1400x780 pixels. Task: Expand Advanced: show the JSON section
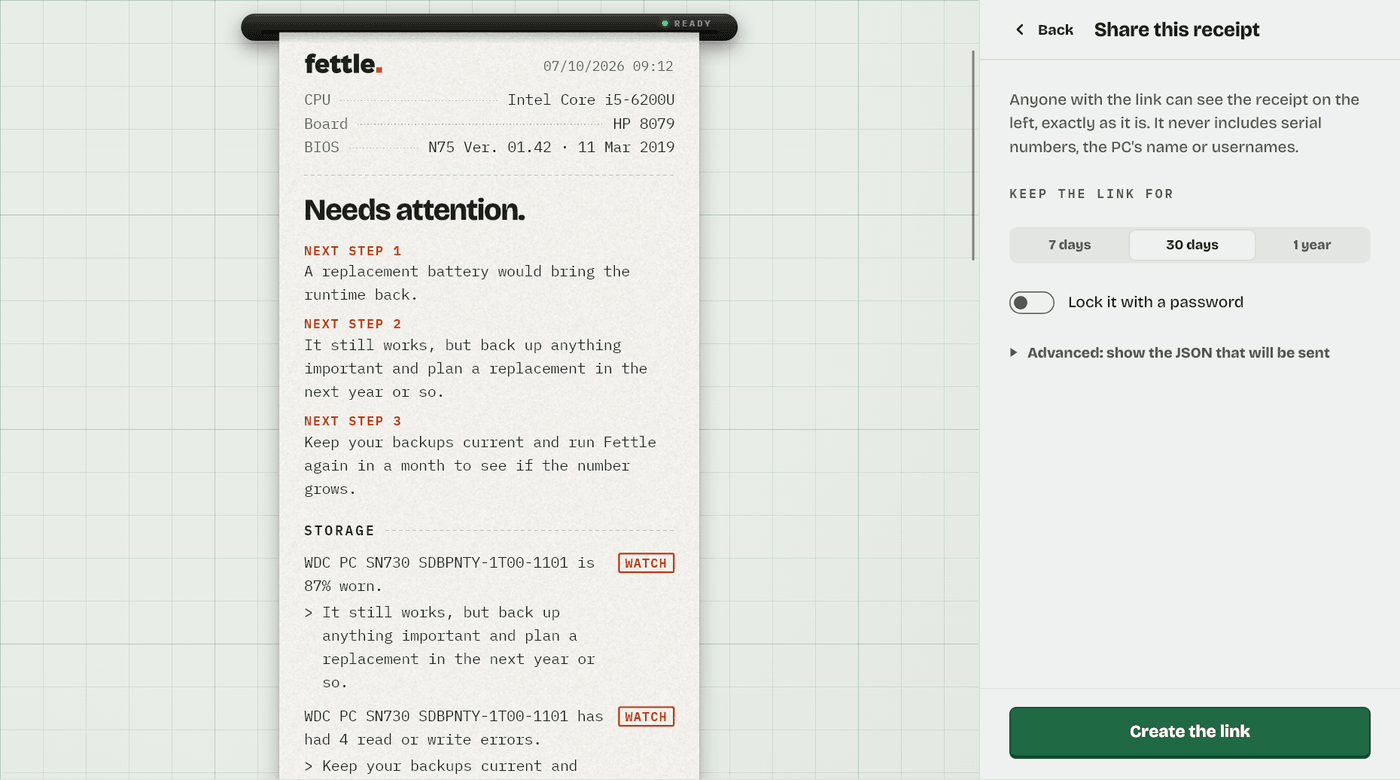(1170, 352)
